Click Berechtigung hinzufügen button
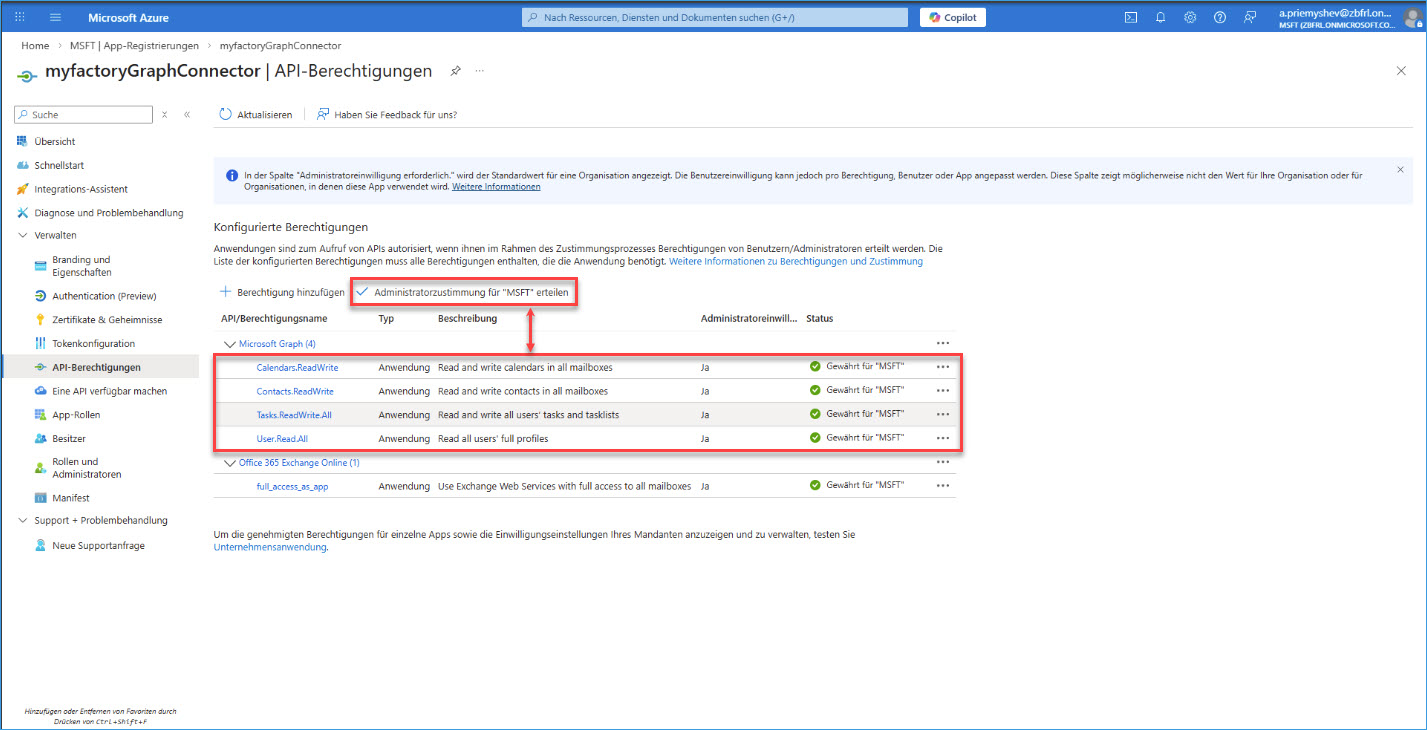1427x730 pixels. point(282,292)
